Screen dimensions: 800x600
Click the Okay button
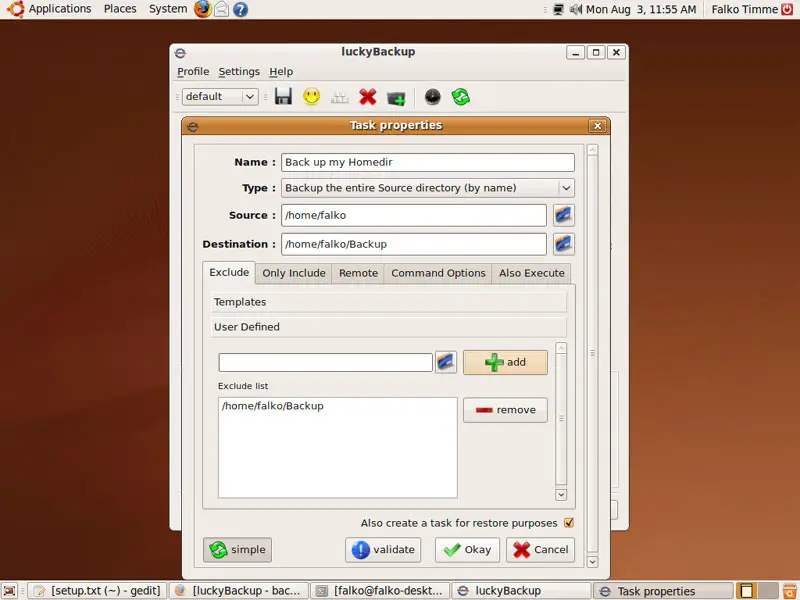[467, 550]
